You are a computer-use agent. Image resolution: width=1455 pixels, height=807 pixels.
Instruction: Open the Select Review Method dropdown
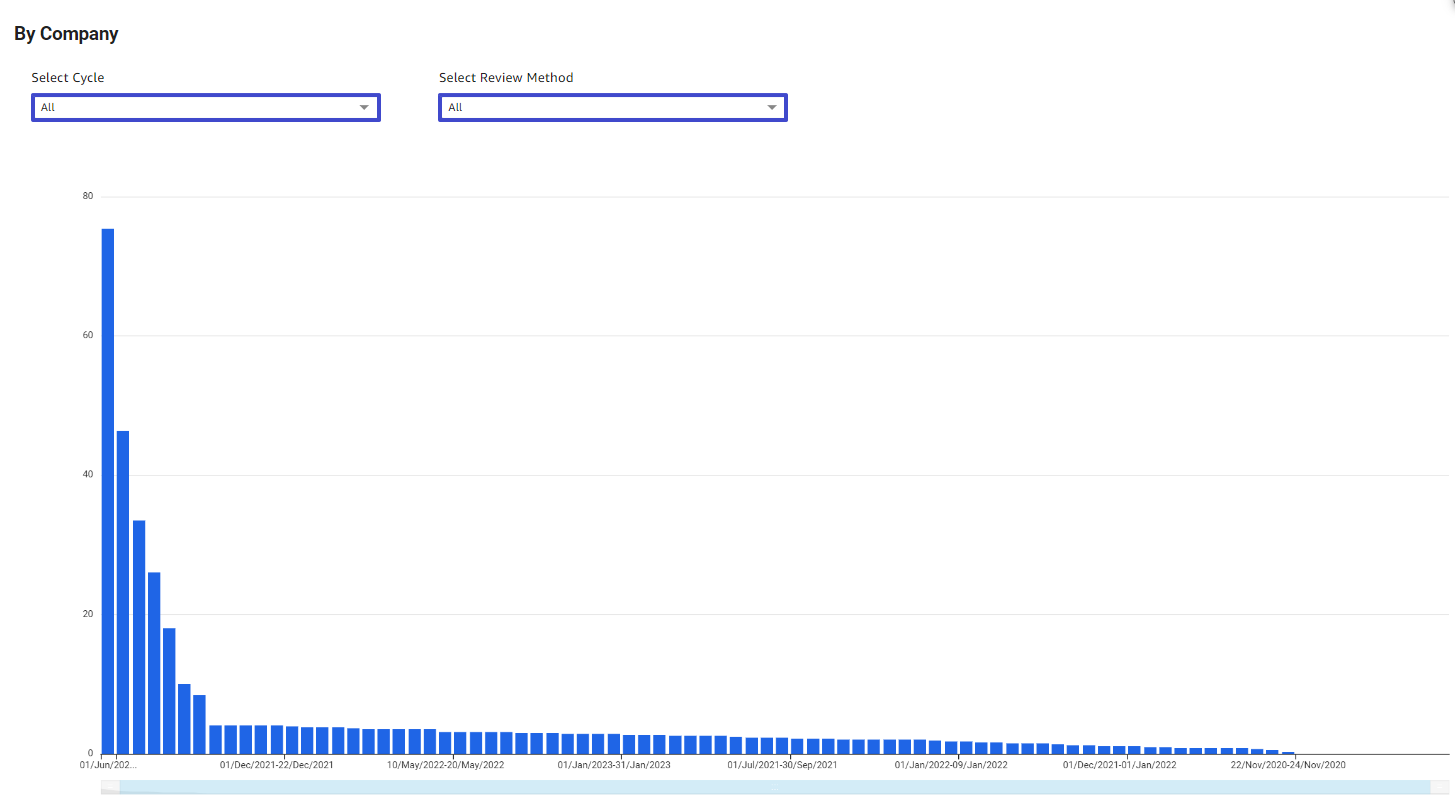613,107
